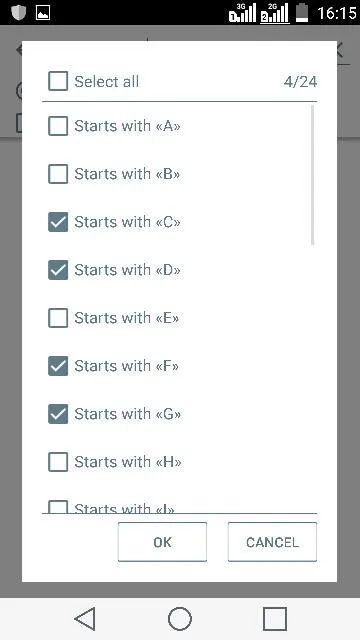
Task: Tap the 3G signal strength icon
Action: [242, 13]
